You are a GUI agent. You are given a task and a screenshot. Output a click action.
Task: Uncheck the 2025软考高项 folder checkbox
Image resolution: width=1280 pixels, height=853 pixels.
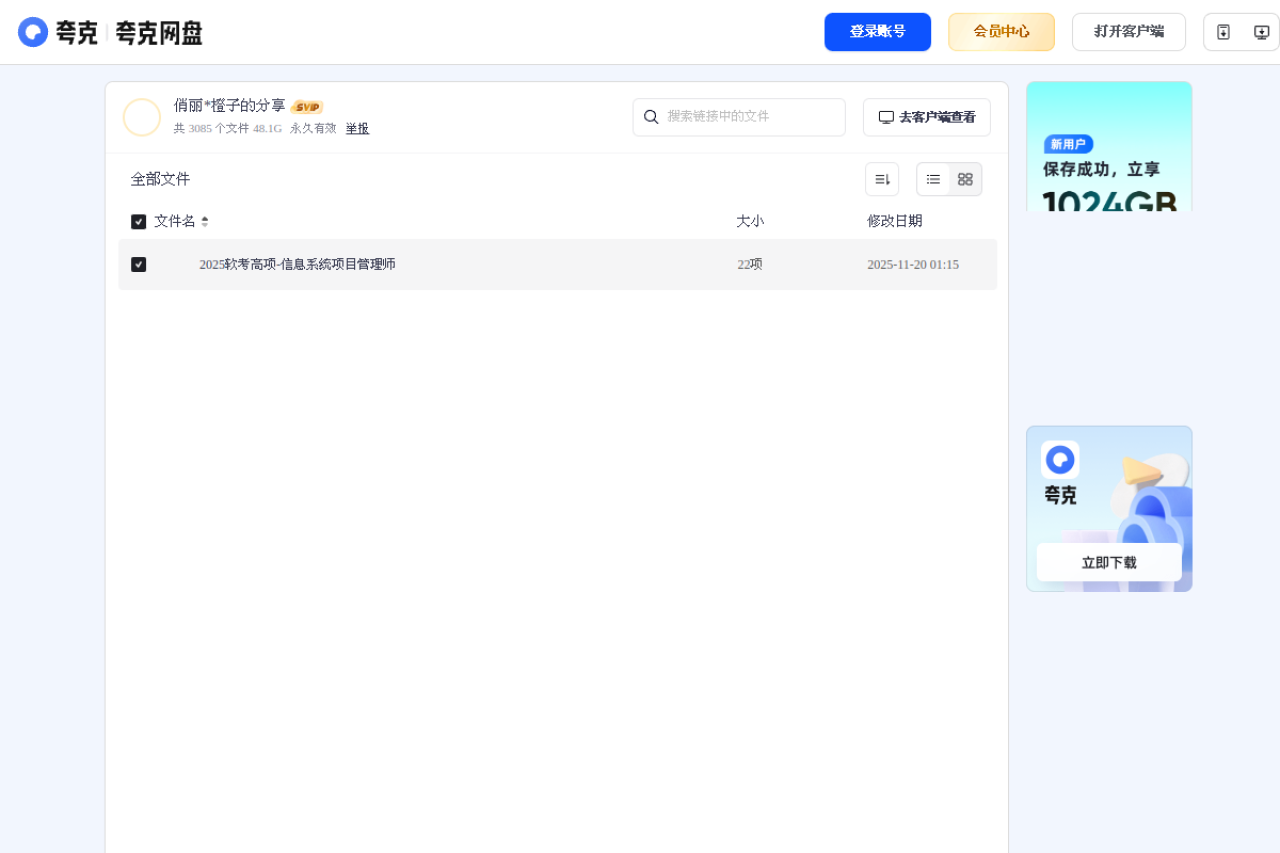tap(139, 264)
